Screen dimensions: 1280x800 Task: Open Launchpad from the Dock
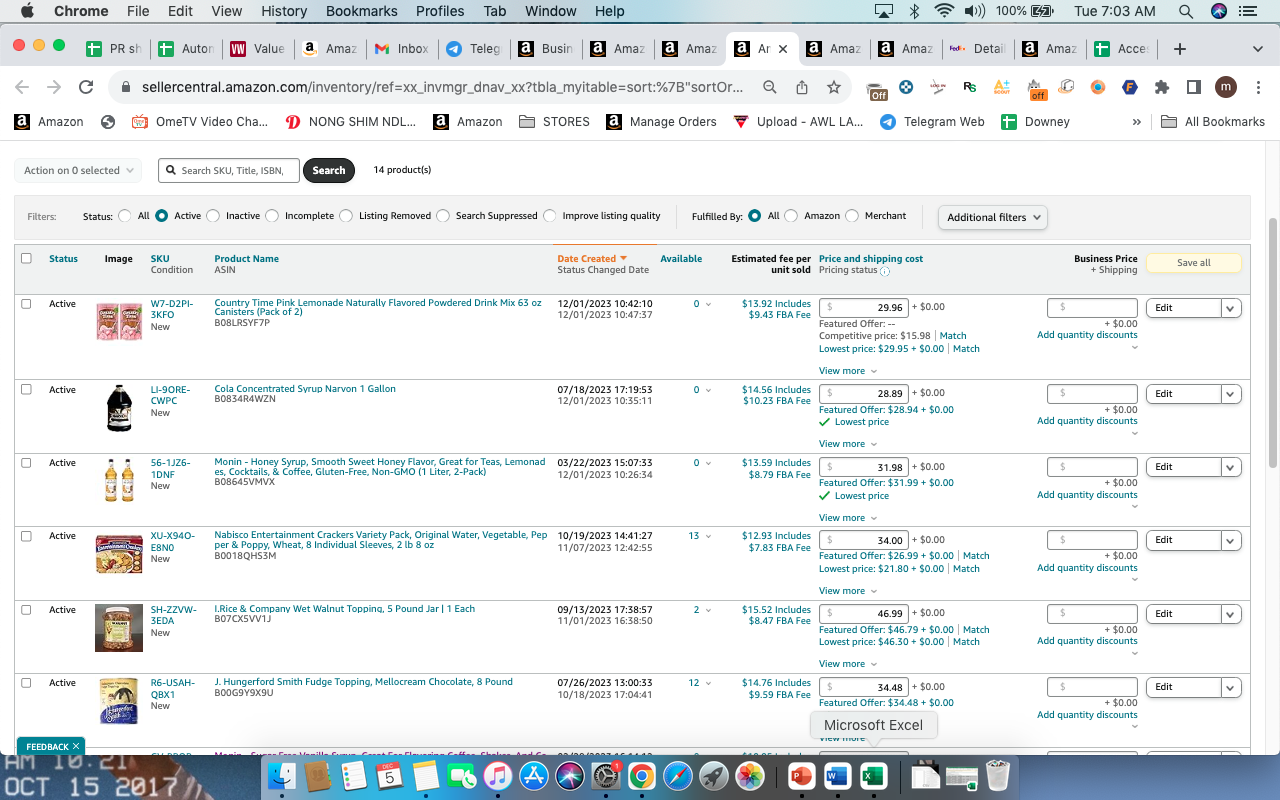tap(714, 776)
